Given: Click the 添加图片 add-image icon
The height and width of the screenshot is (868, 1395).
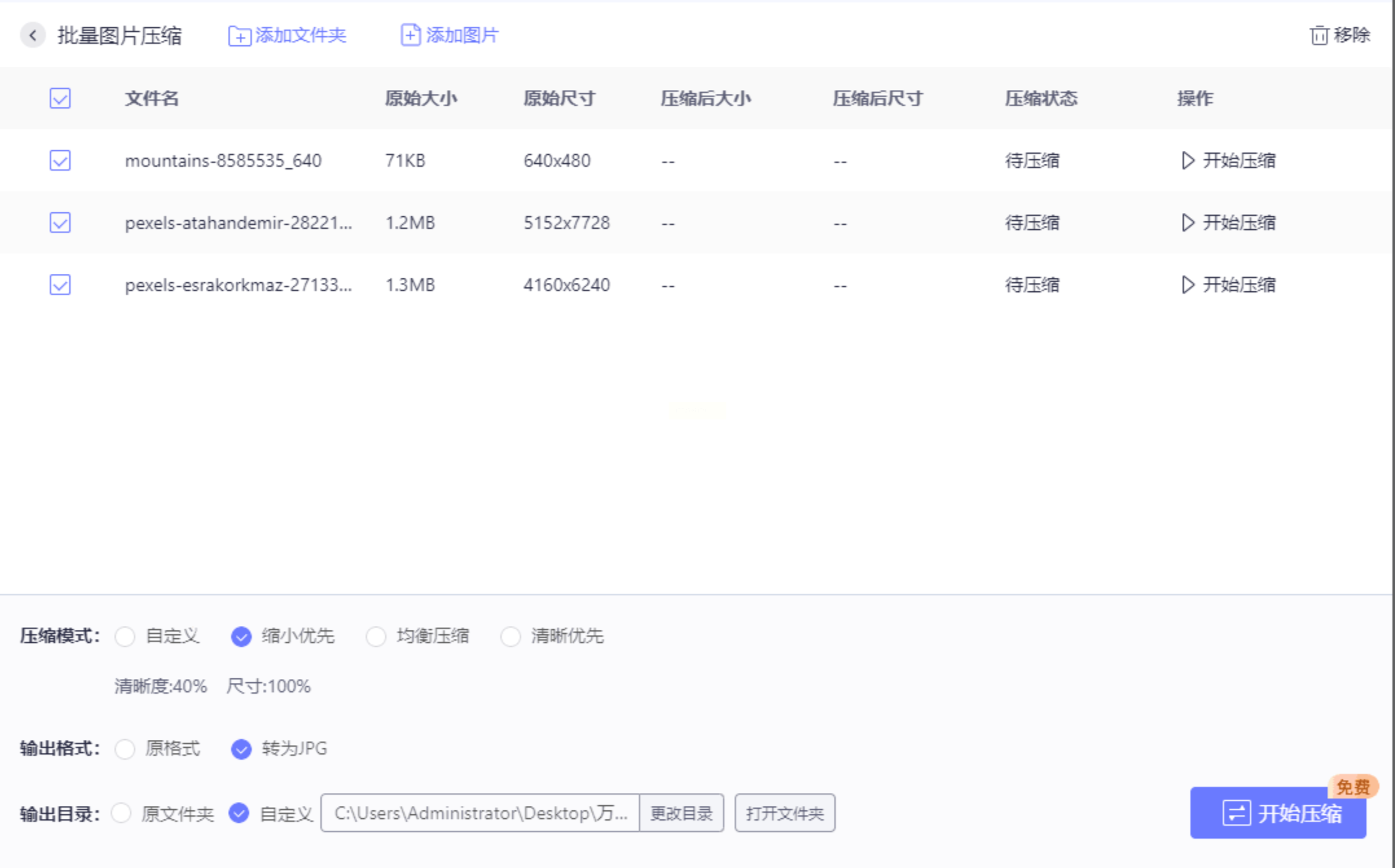Looking at the screenshot, I should [410, 35].
